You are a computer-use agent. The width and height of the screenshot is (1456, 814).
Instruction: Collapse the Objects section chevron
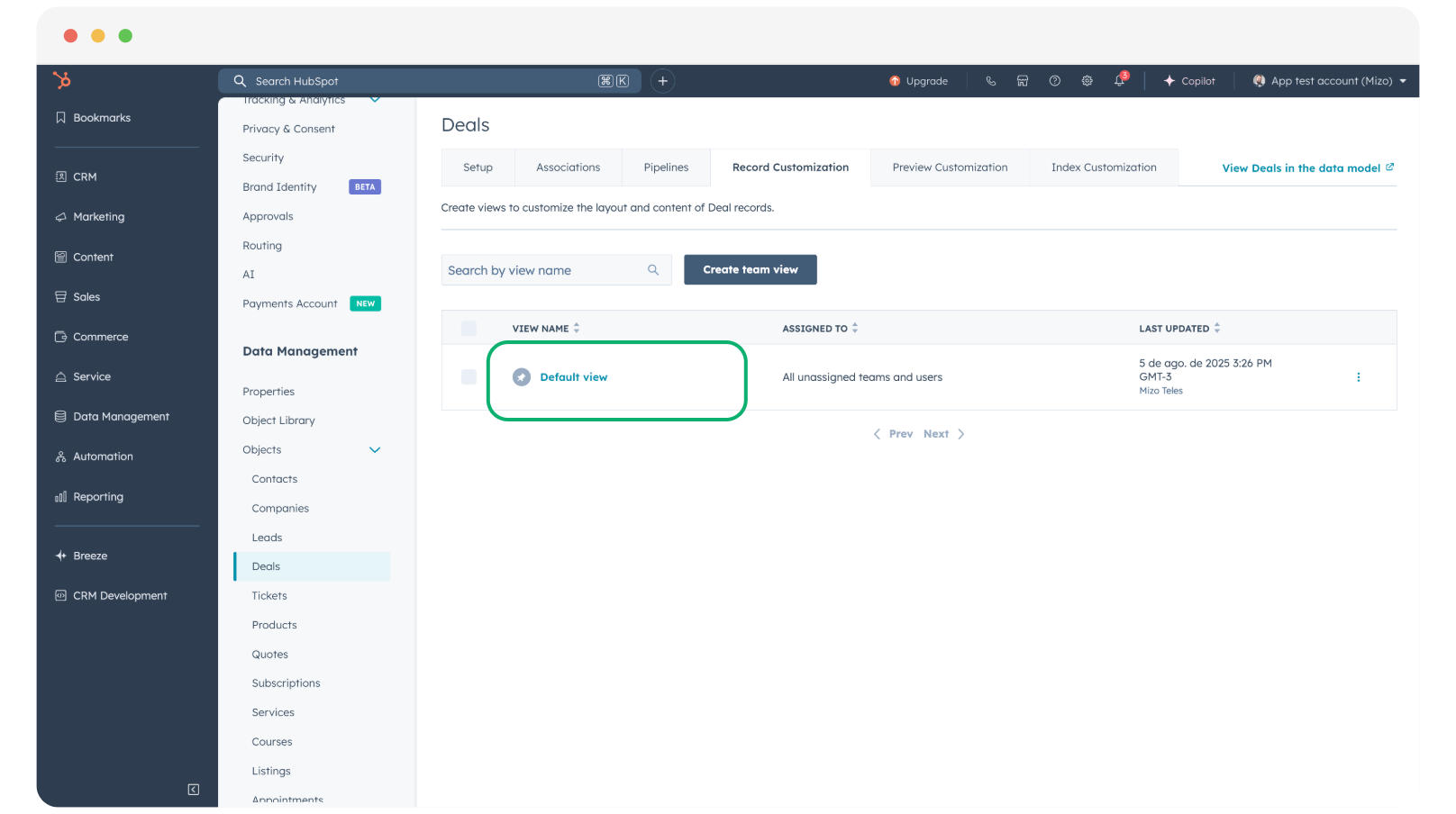click(375, 450)
